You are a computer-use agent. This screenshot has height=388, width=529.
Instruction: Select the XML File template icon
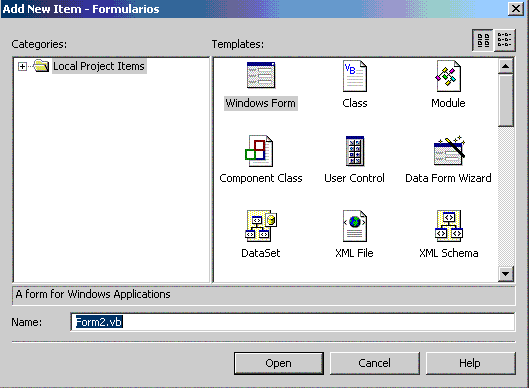(x=355, y=226)
